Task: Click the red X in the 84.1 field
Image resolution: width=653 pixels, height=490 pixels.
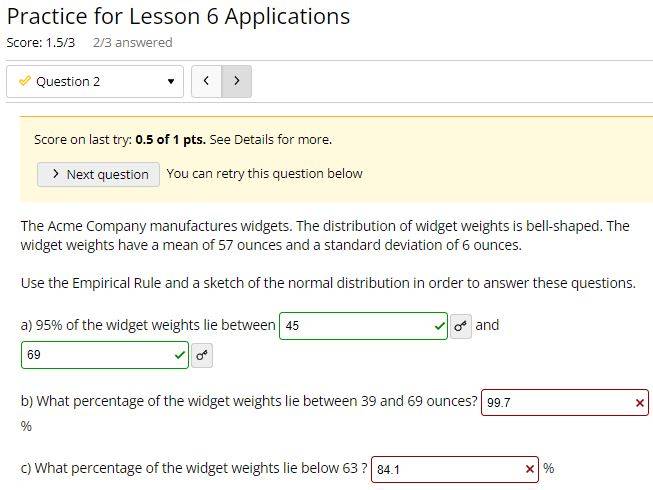Action: pyautogui.click(x=530, y=469)
